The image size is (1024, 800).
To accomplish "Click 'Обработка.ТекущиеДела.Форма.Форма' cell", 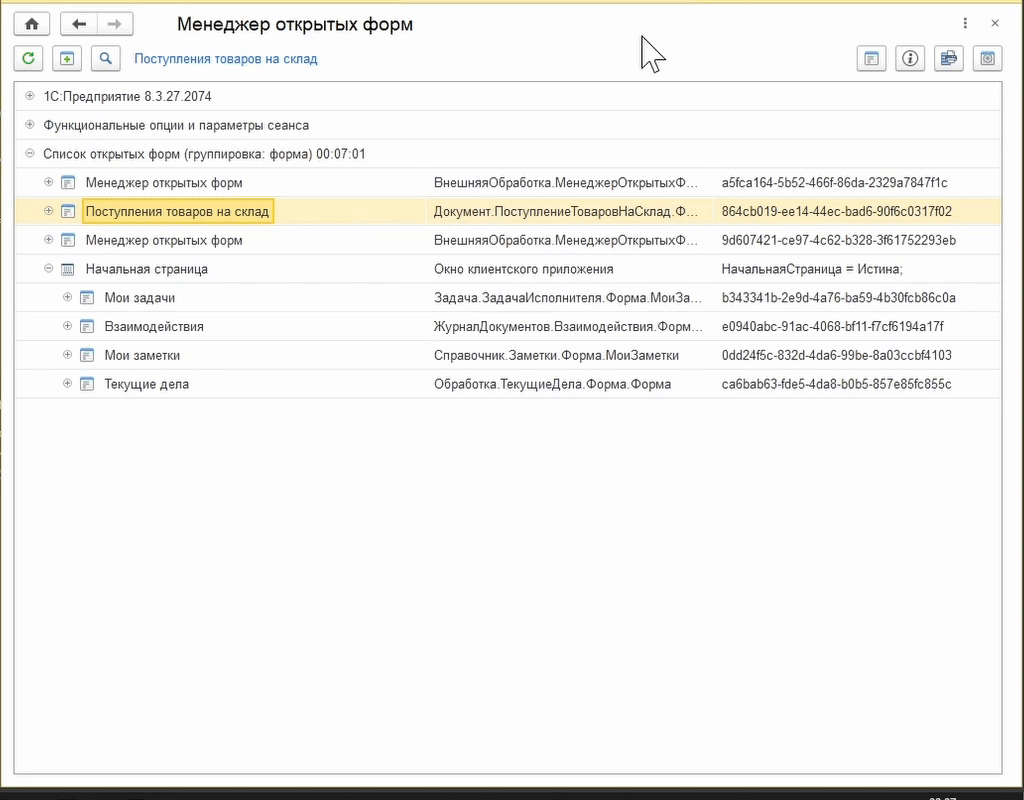I will (552, 384).
